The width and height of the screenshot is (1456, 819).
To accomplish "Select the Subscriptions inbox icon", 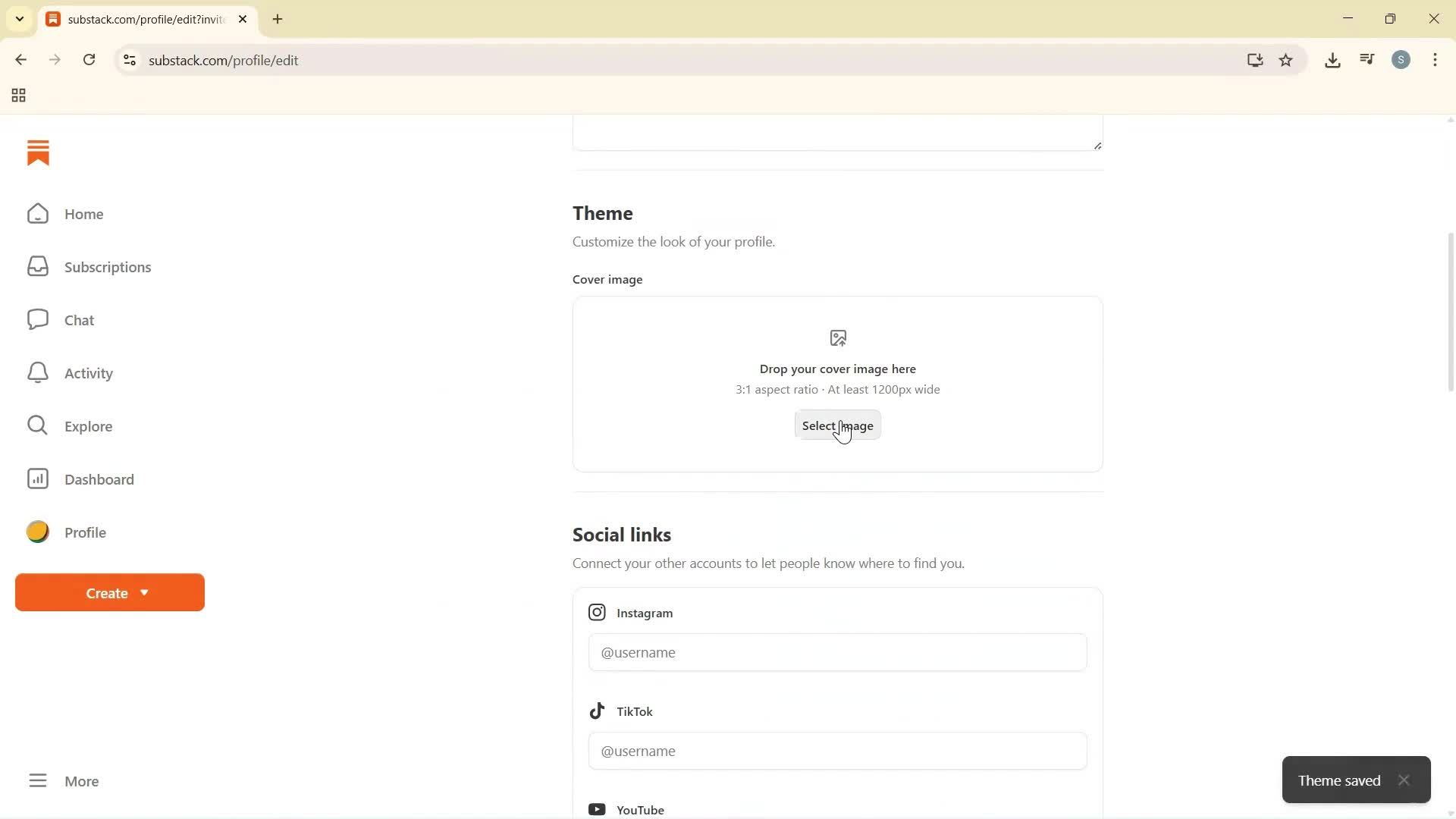I will (37, 266).
